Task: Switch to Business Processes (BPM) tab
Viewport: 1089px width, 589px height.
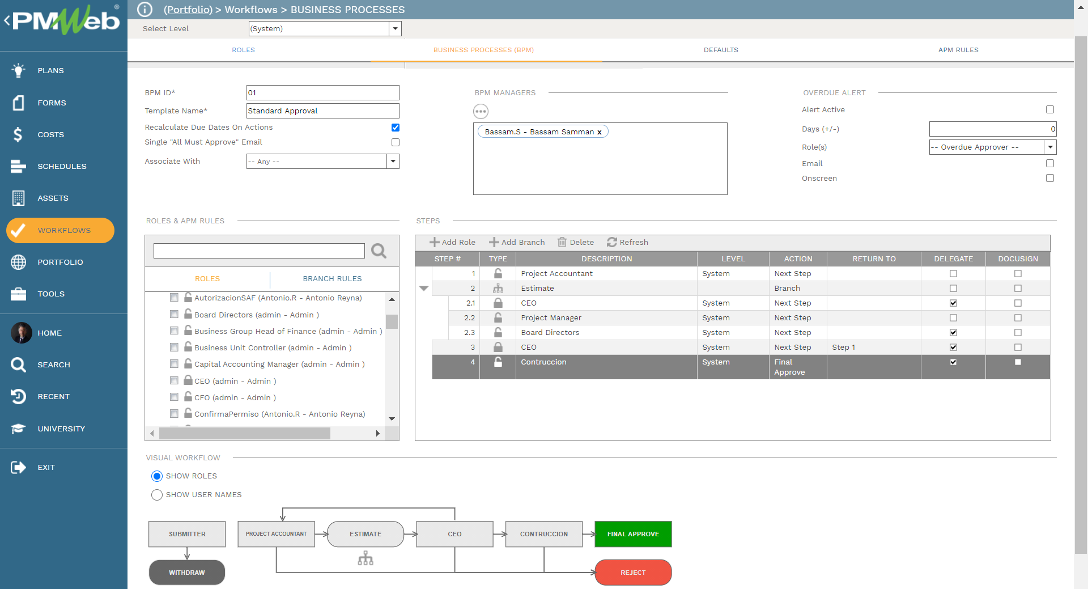Action: tap(483, 50)
